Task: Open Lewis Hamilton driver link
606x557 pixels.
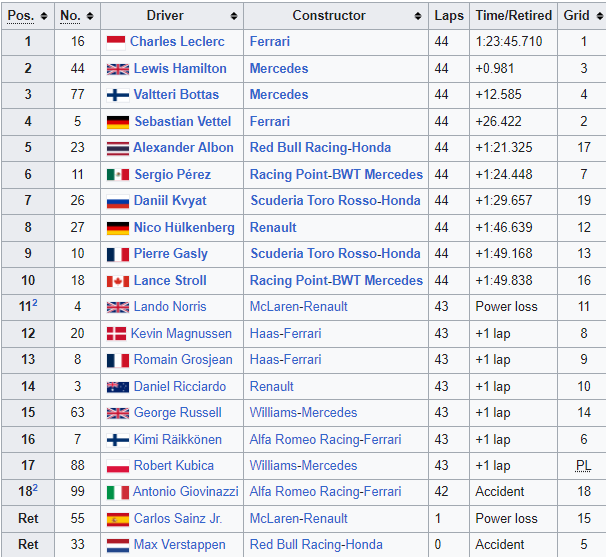Action: (x=180, y=68)
